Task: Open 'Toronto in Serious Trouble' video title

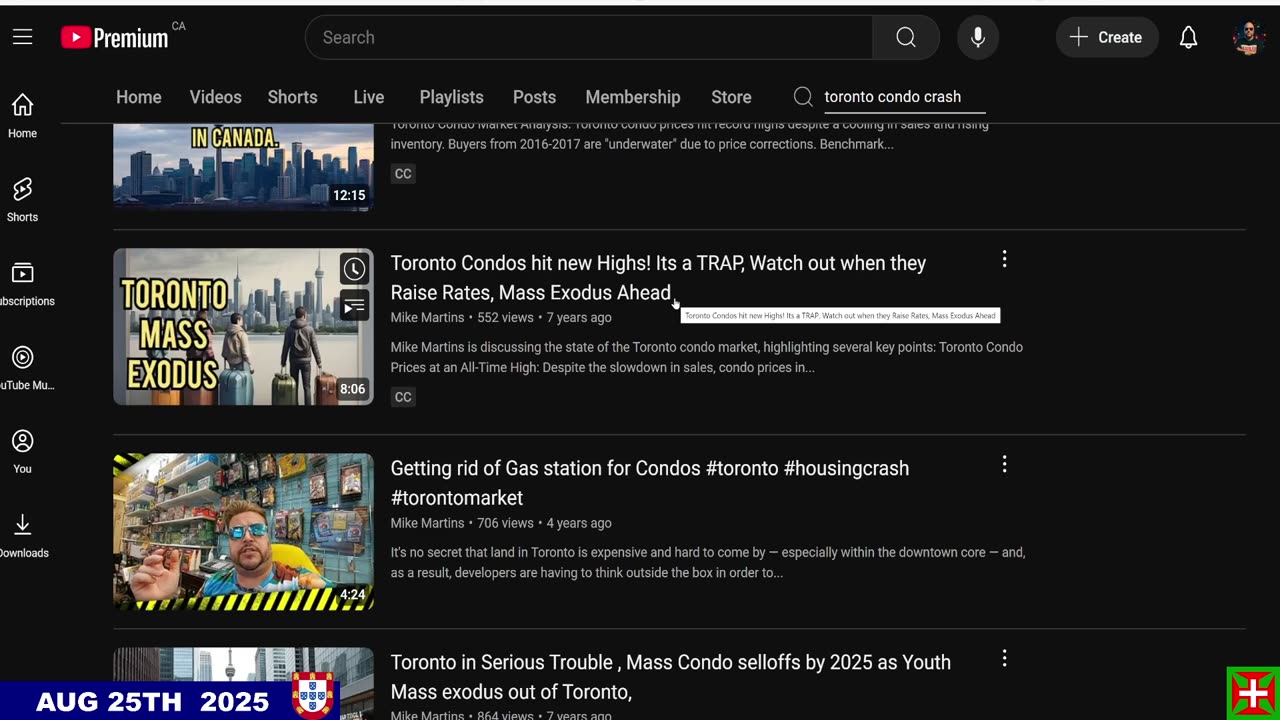Action: (x=670, y=677)
